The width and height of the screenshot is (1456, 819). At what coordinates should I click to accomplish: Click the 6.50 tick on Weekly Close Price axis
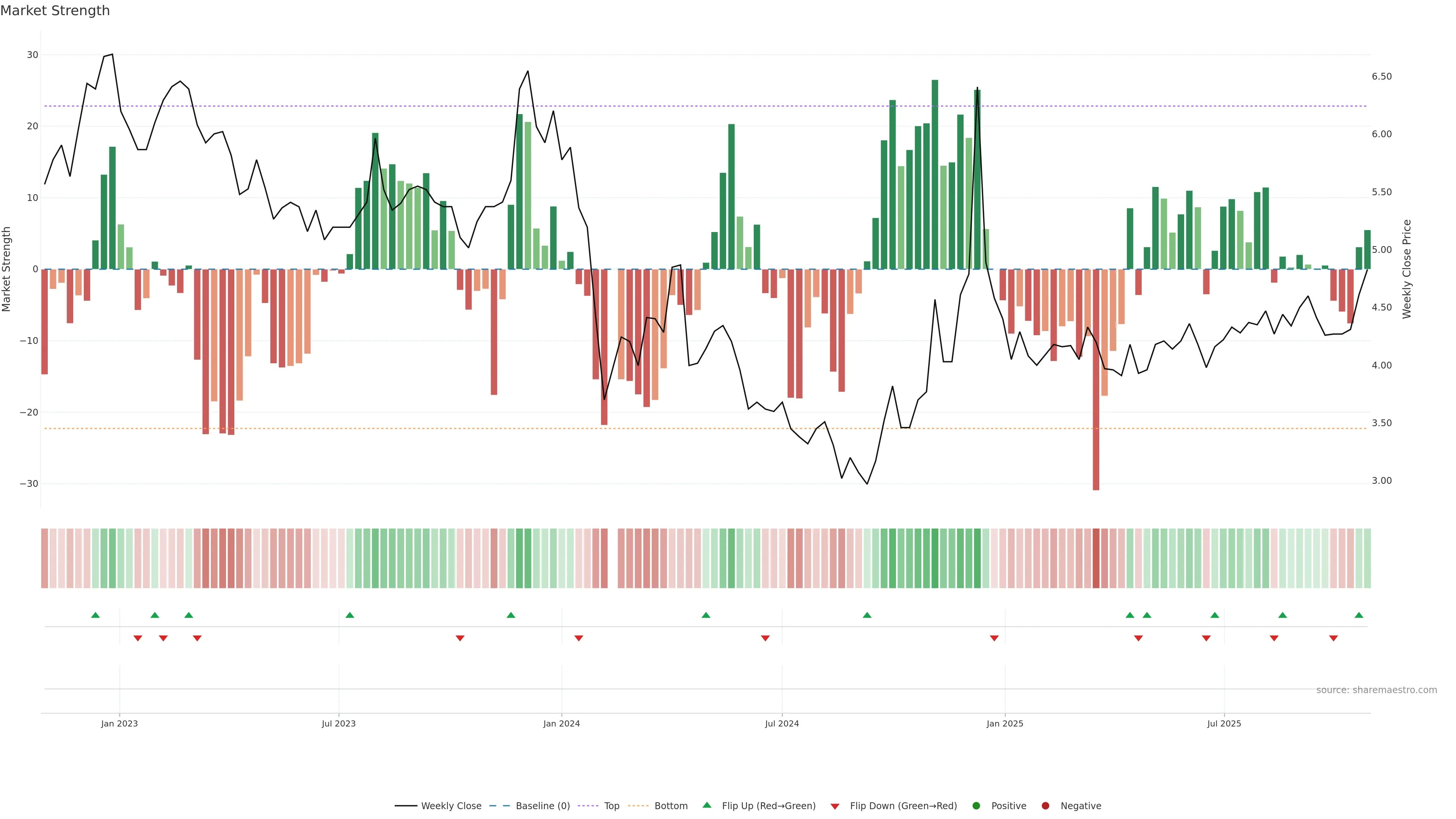point(1381,76)
